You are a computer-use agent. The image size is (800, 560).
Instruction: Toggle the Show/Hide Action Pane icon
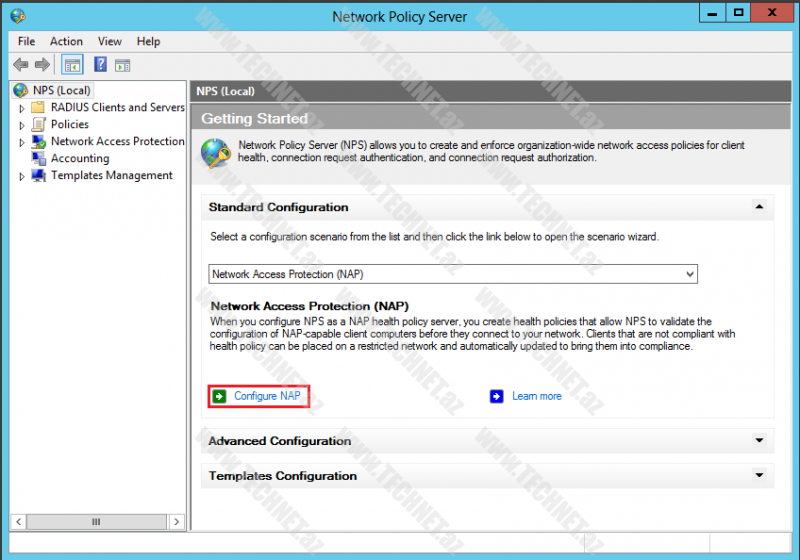(122, 65)
